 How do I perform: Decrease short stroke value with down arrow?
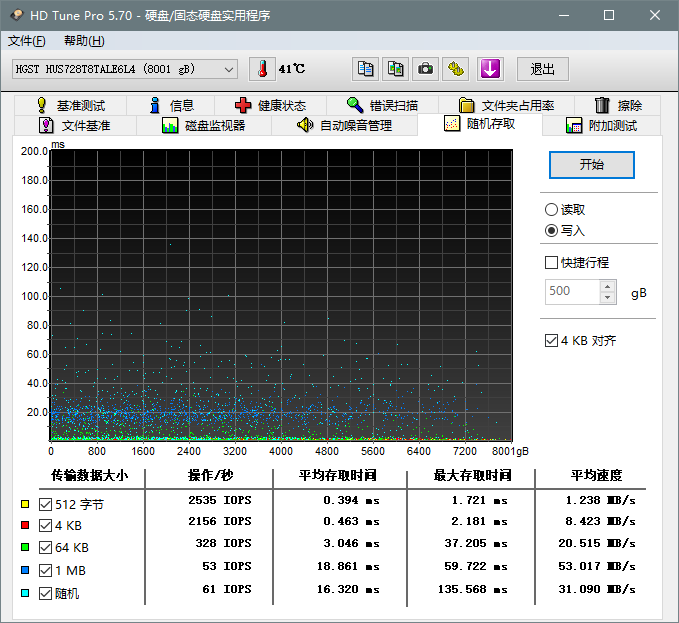pyautogui.click(x=608, y=297)
